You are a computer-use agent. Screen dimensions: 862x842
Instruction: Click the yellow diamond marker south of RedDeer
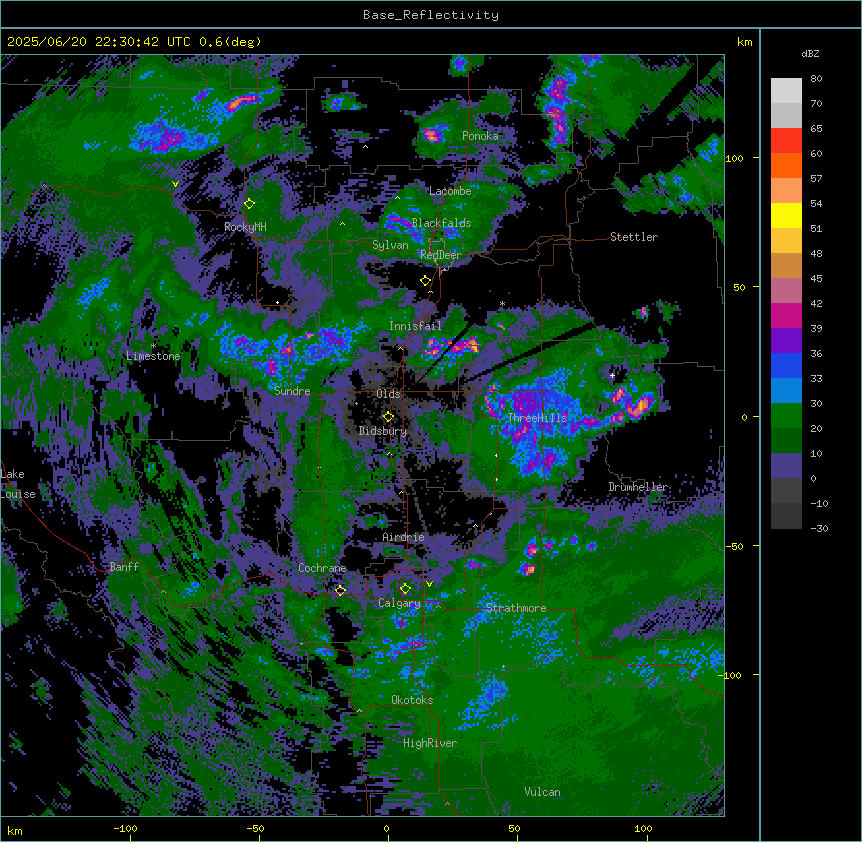pyautogui.click(x=425, y=281)
